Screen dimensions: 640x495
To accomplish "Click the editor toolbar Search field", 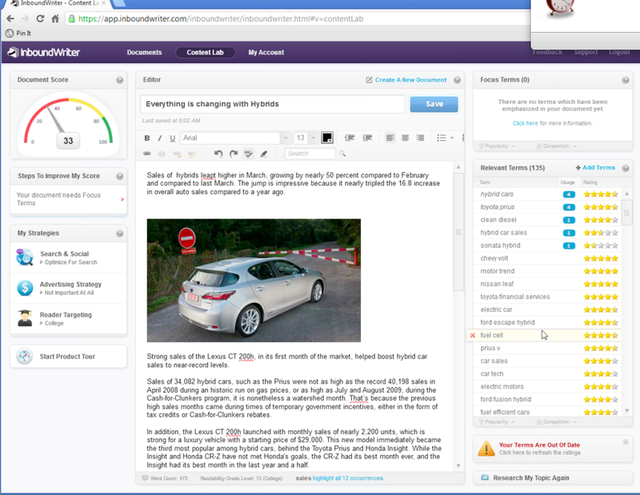I will [x=310, y=153].
